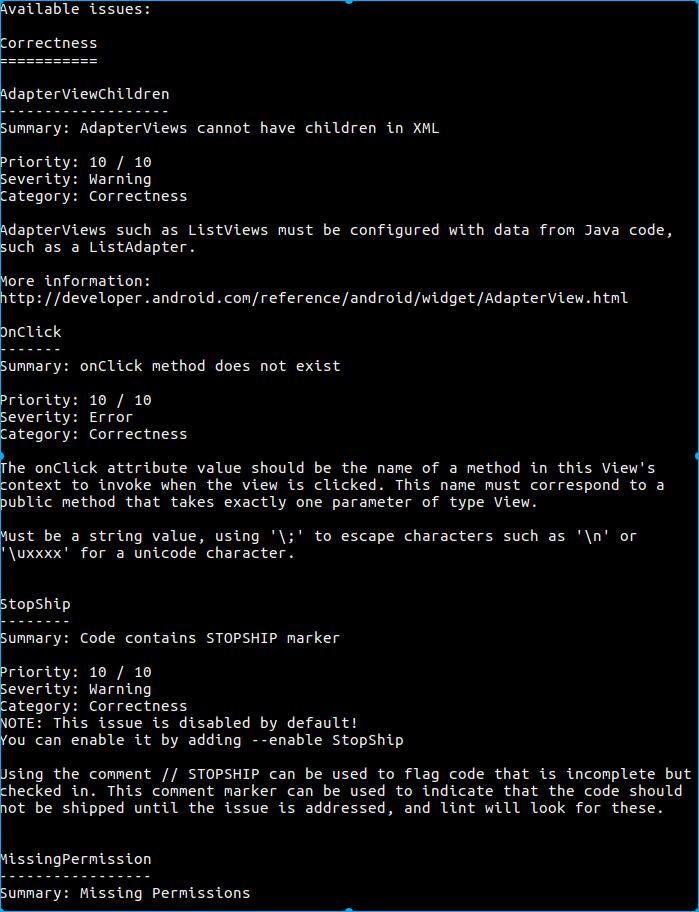Image resolution: width=699 pixels, height=912 pixels.
Task: Click the top-center selection handle
Action: point(349,2)
